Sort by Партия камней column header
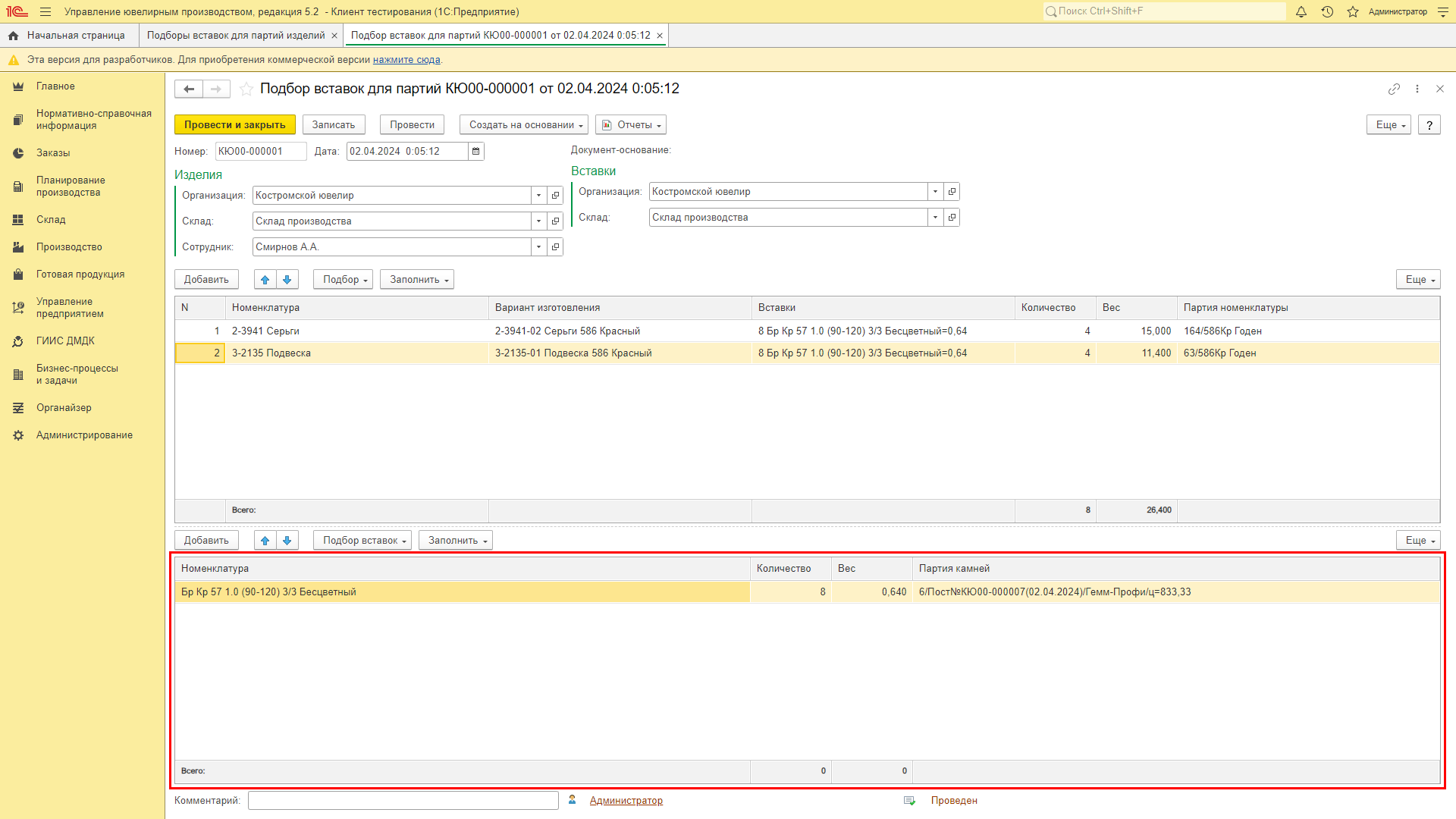This screenshot has width=1456, height=819. click(x=1175, y=569)
